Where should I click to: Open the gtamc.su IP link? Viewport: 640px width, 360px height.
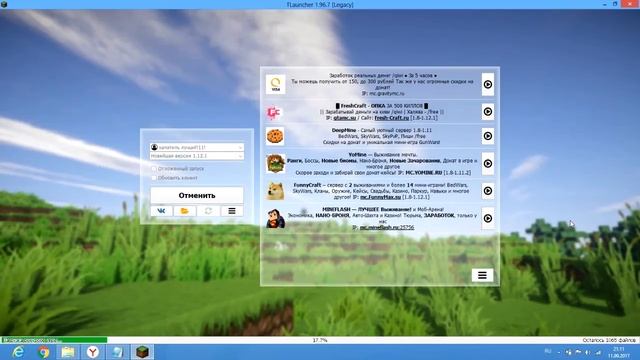(x=344, y=118)
